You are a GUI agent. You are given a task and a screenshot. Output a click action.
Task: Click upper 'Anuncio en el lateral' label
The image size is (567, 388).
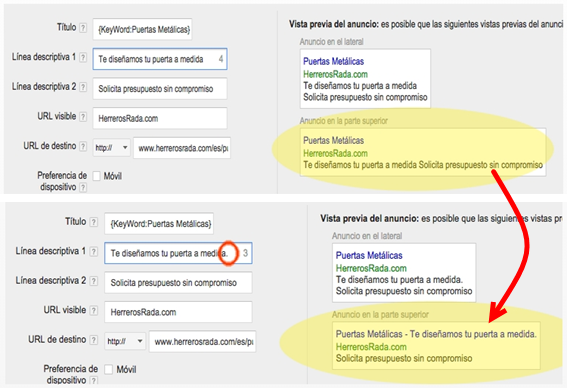coord(331,42)
